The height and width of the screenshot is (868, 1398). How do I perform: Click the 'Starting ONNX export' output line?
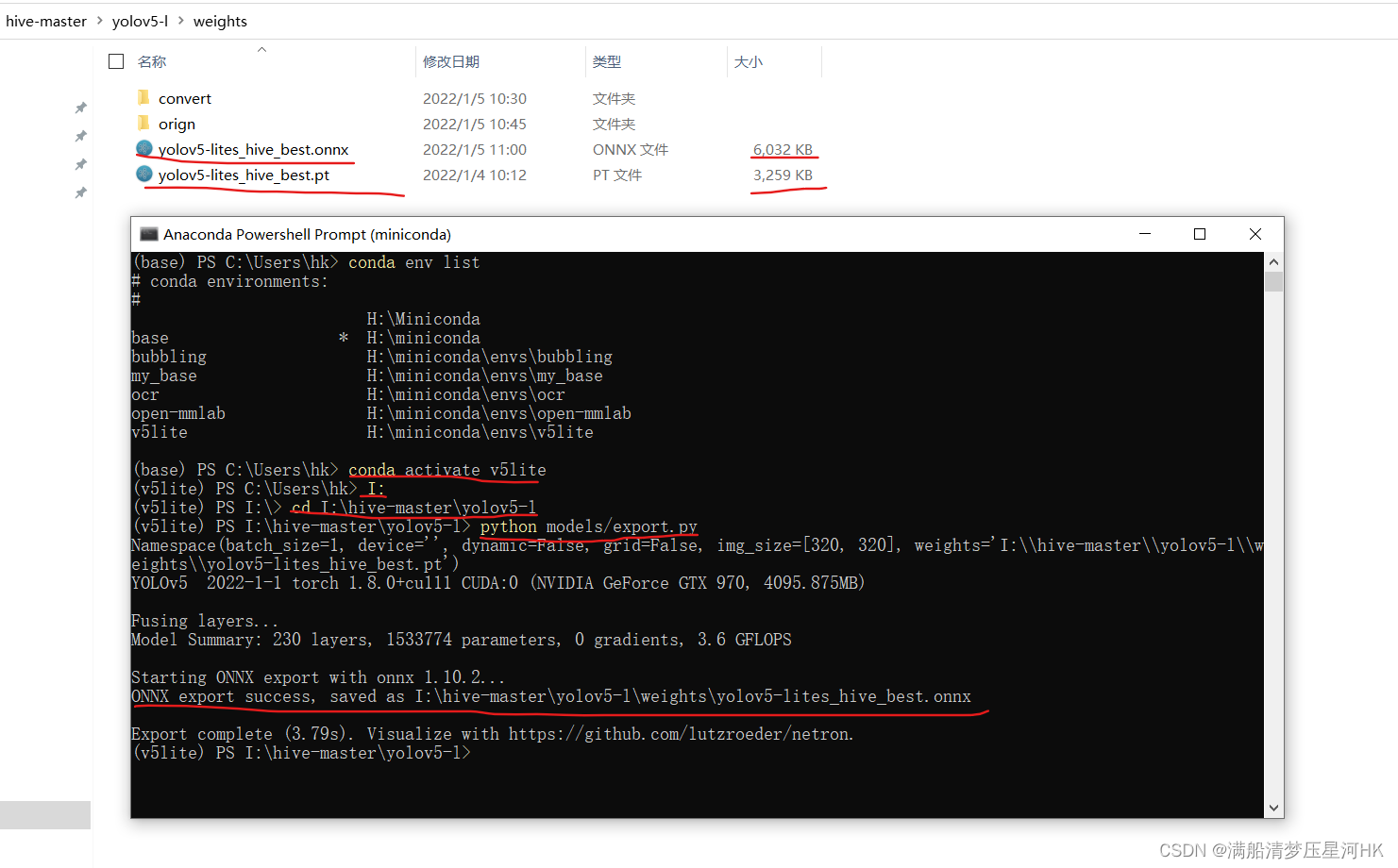[x=318, y=677]
